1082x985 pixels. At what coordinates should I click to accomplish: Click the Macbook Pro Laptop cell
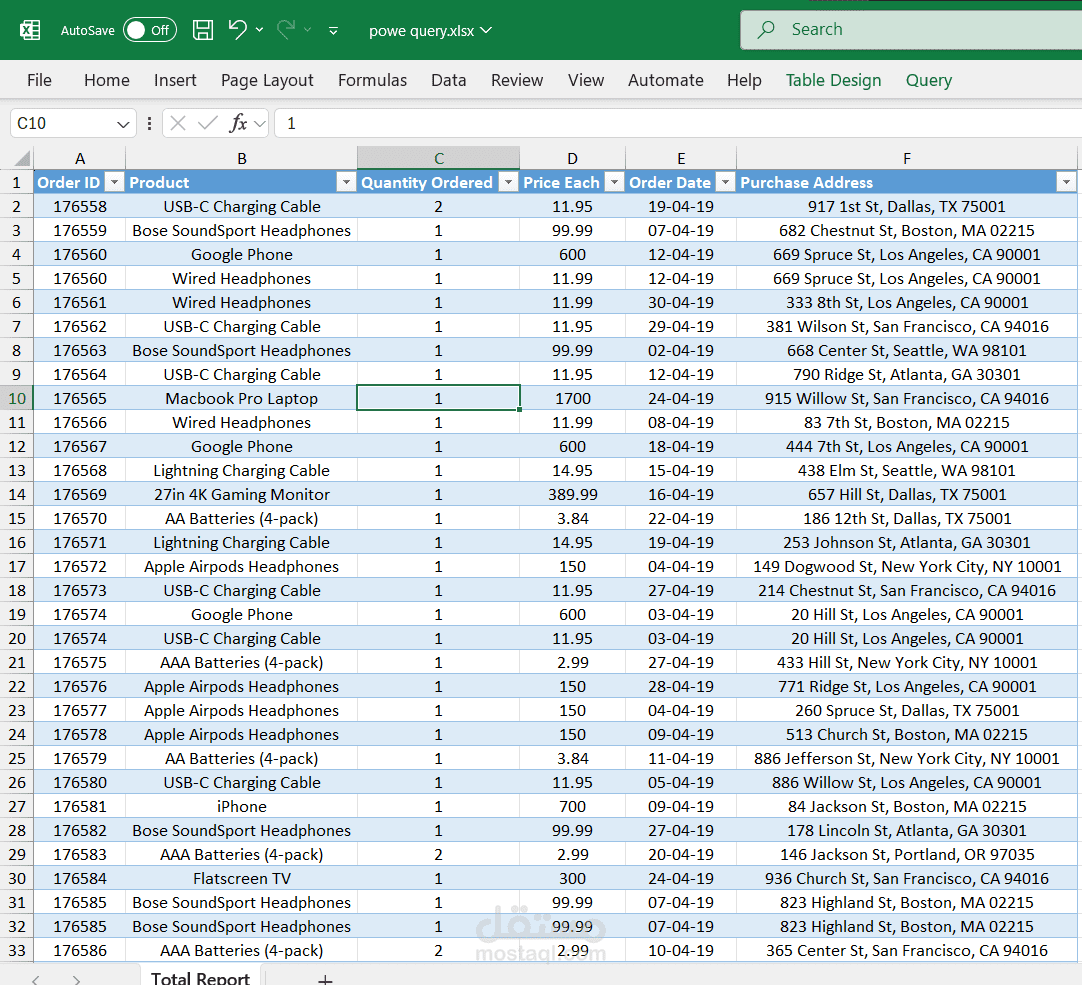pos(242,399)
